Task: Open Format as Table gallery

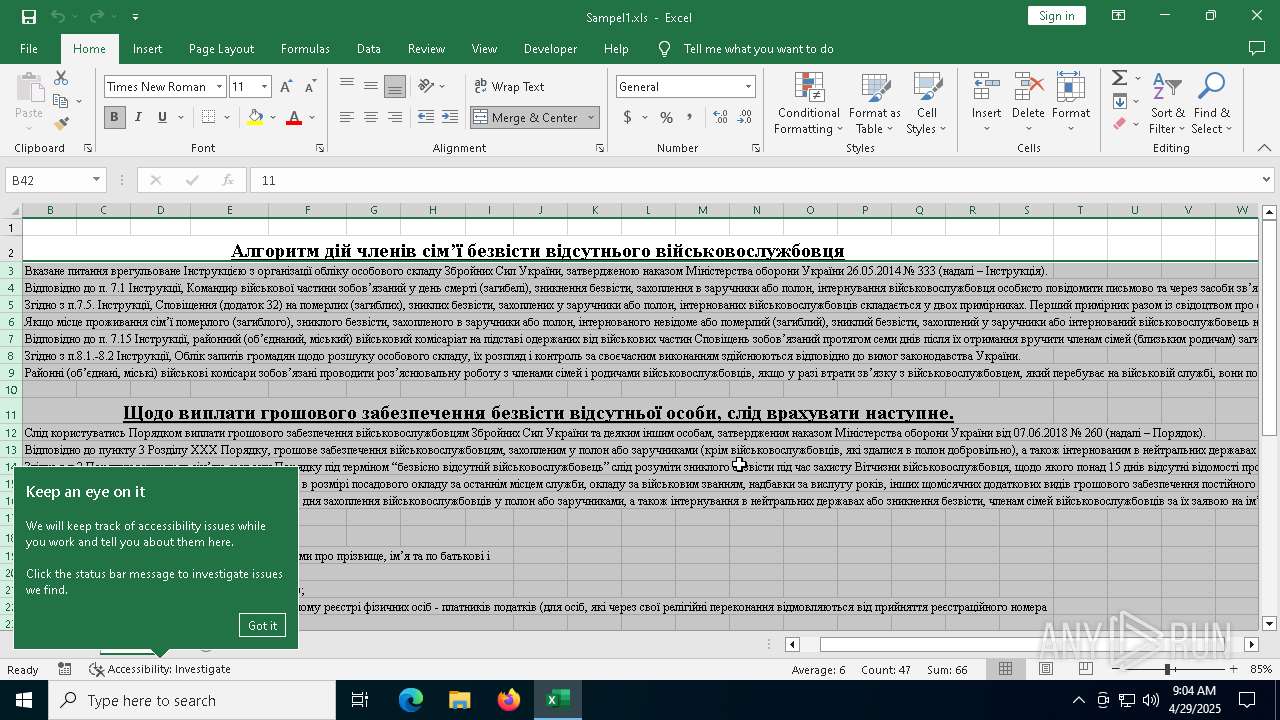Action: pos(874,103)
